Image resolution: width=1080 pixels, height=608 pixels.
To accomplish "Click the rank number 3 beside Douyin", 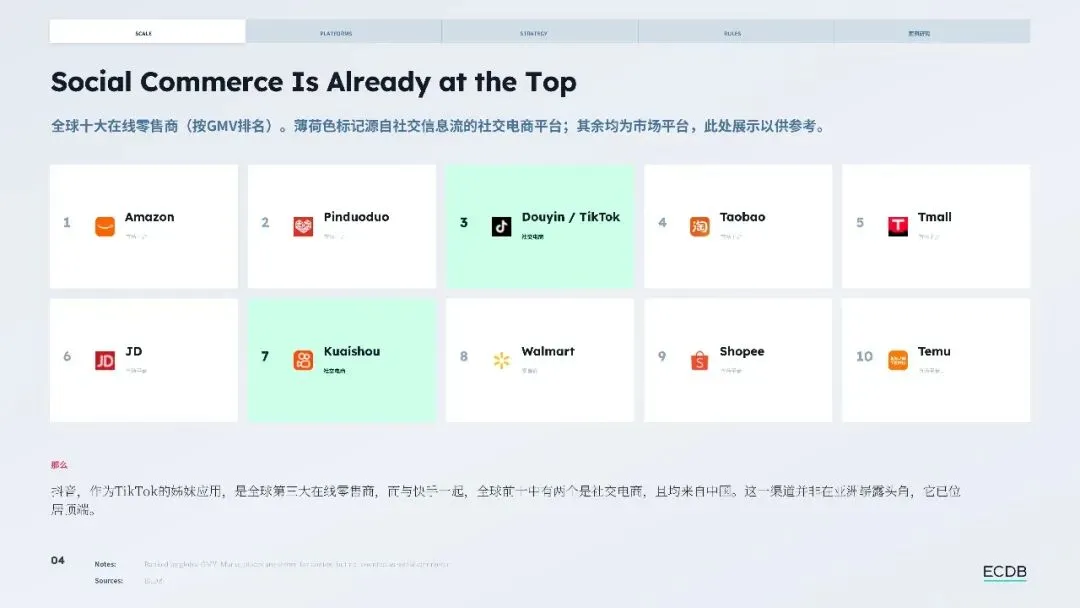I will tap(464, 222).
